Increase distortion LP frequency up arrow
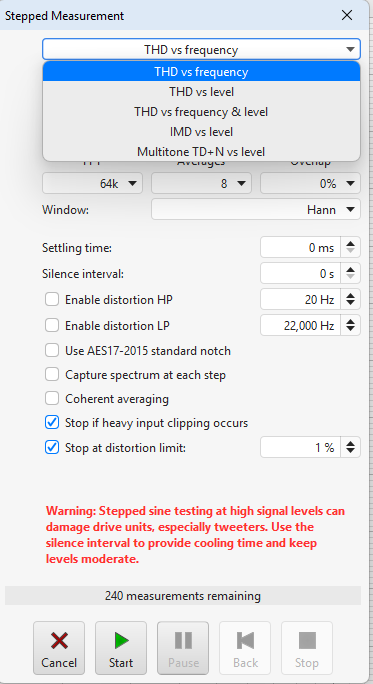The width and height of the screenshot is (373, 684). pos(350,321)
